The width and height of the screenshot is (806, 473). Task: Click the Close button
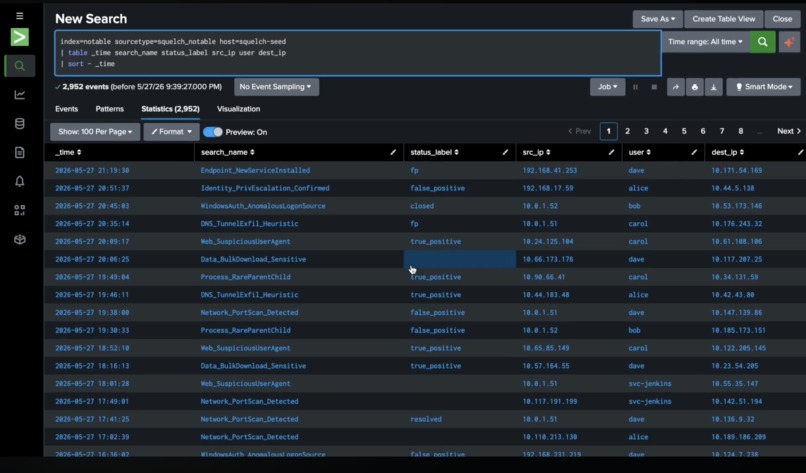pyautogui.click(x=782, y=19)
